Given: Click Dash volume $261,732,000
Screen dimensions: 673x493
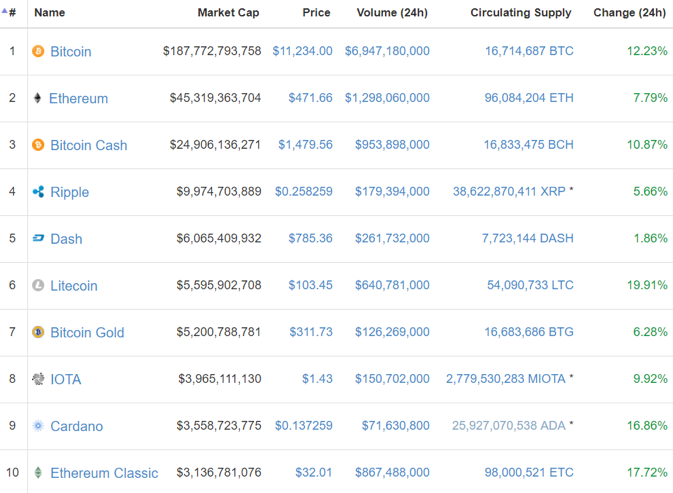Looking at the screenshot, I should pos(392,238).
